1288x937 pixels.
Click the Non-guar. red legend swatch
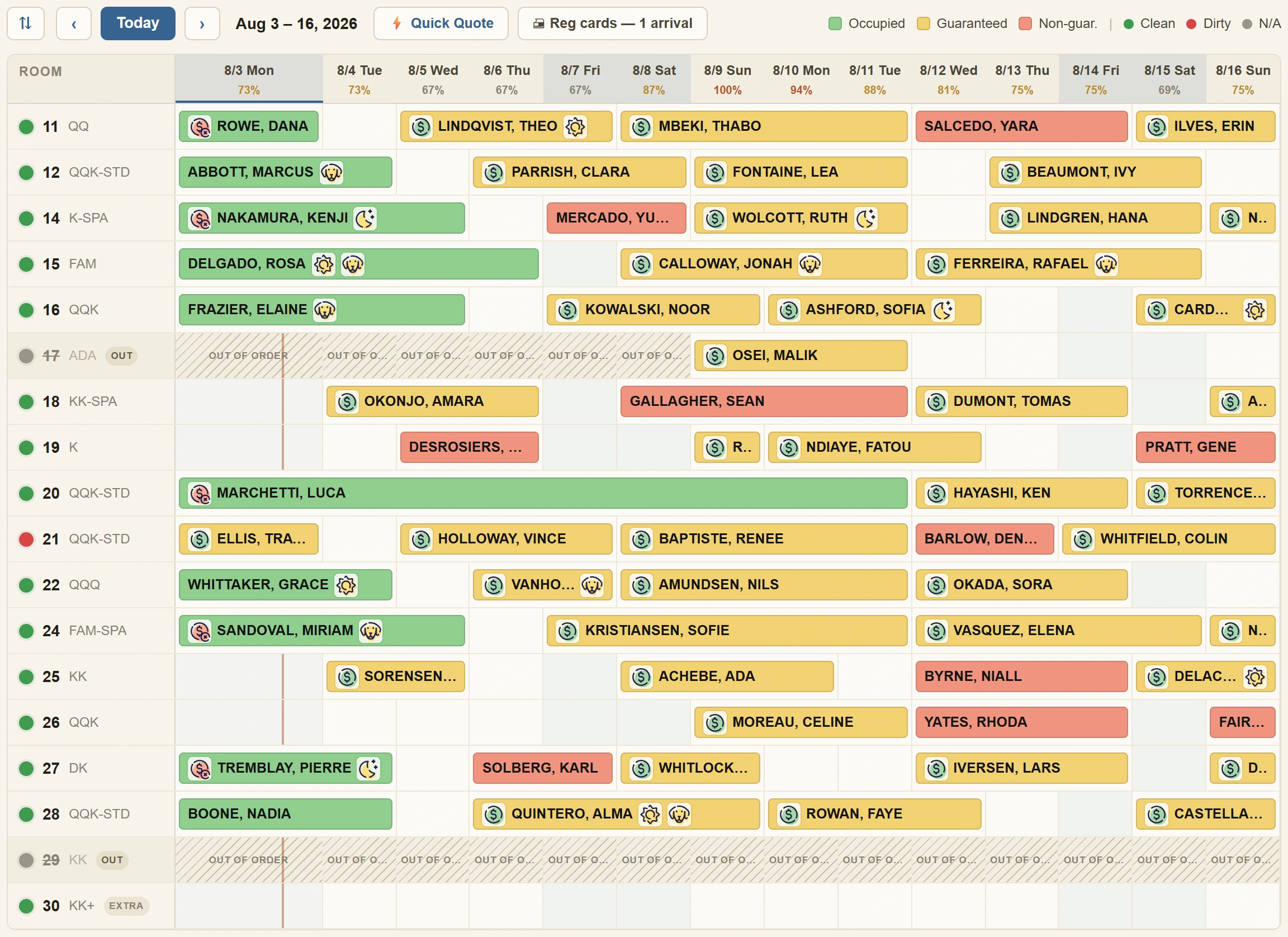pos(1025,23)
